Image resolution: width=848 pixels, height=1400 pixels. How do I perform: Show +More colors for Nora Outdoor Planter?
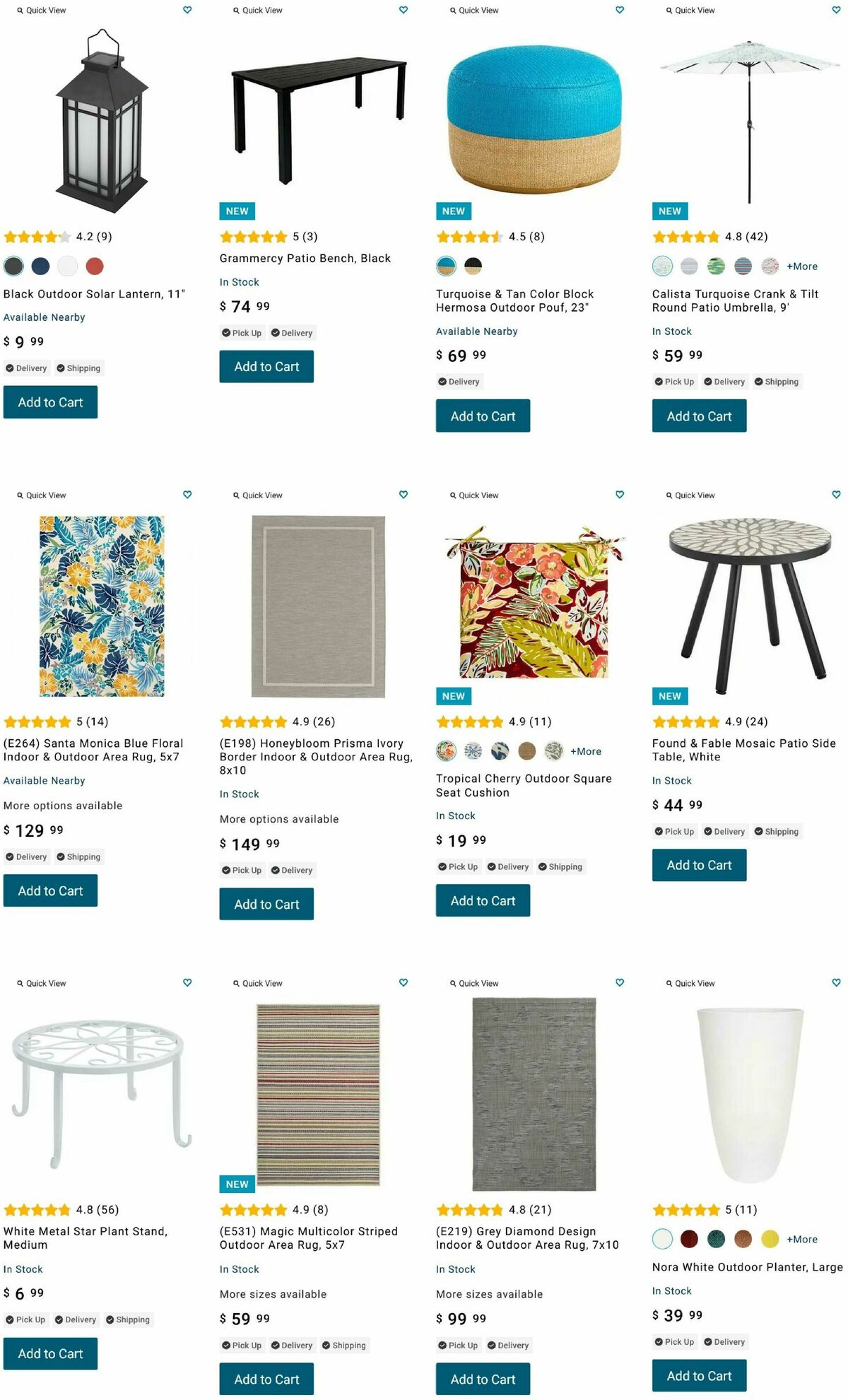(x=802, y=1239)
